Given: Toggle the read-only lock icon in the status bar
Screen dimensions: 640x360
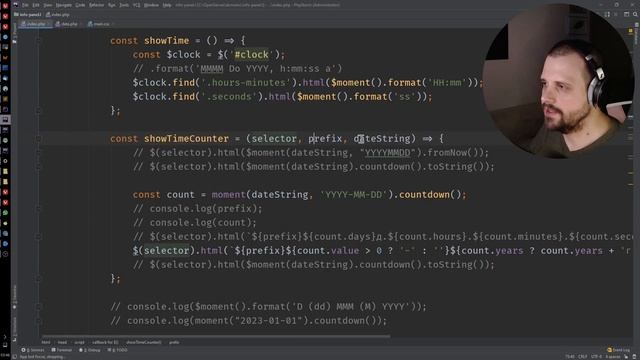Looking at the screenshot, I should 627,357.
